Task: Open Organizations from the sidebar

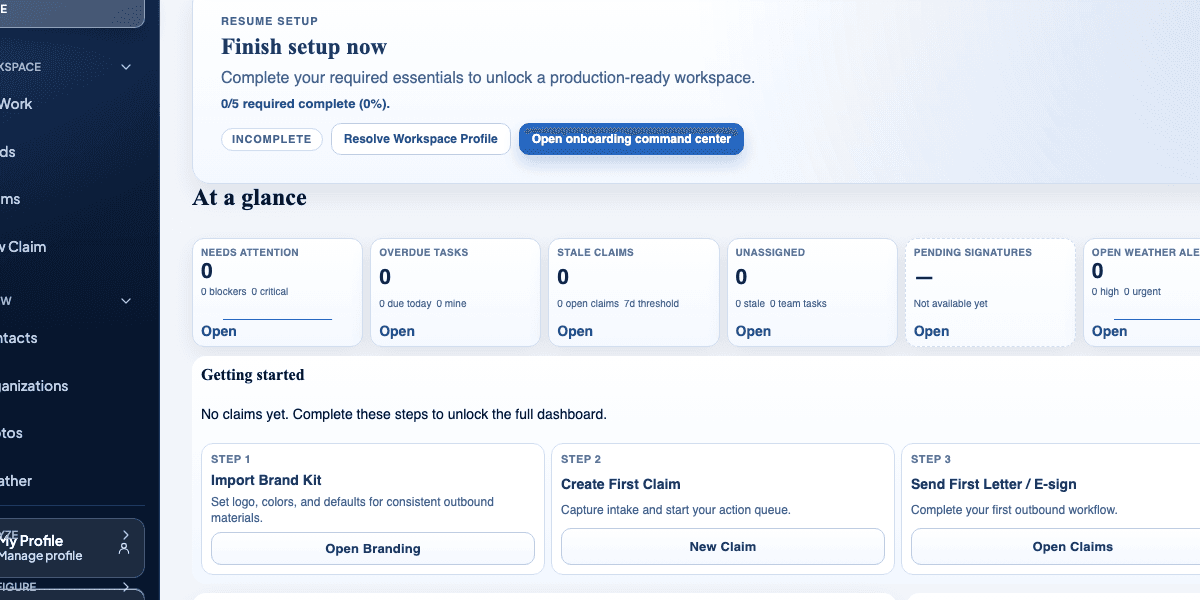Action: (x=35, y=386)
